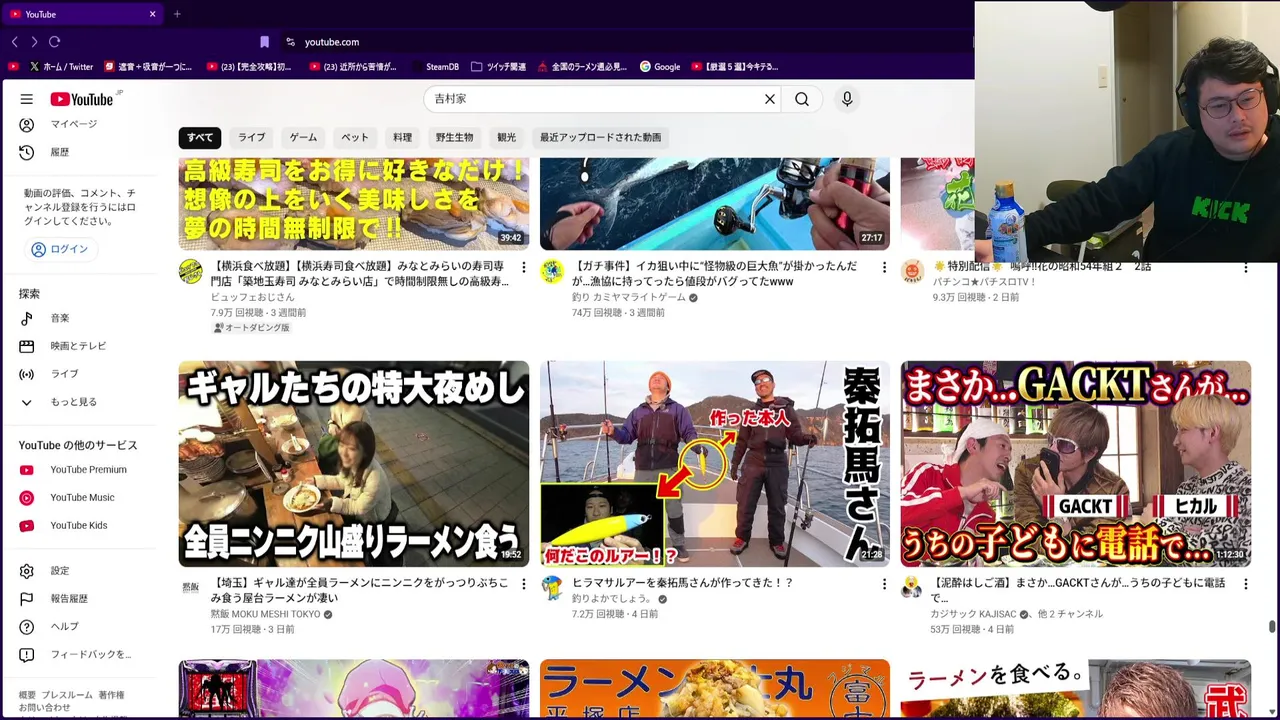Screen dimensions: 1280x720
Task: Open channel ビュッフェおじさん
Action: coord(252,297)
